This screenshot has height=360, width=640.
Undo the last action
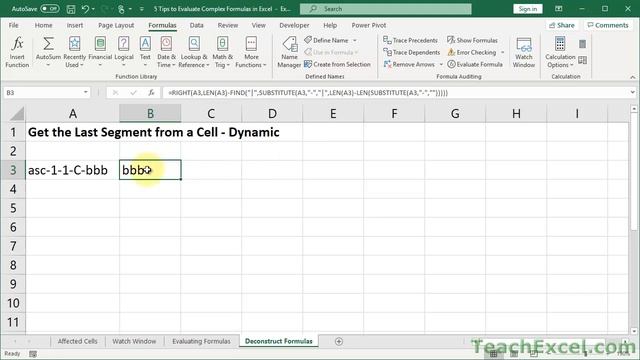point(85,9)
